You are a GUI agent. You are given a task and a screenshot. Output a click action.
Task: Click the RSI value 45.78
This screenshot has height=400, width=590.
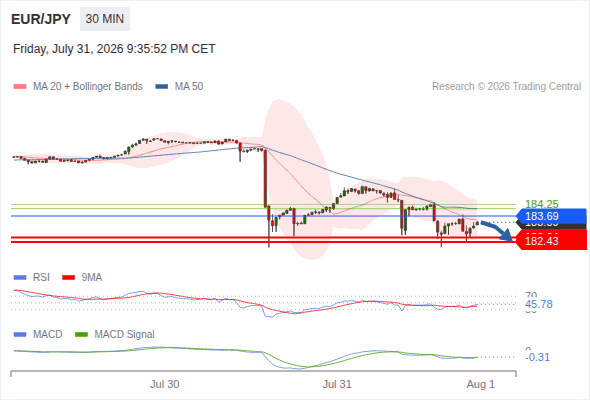pos(539,304)
